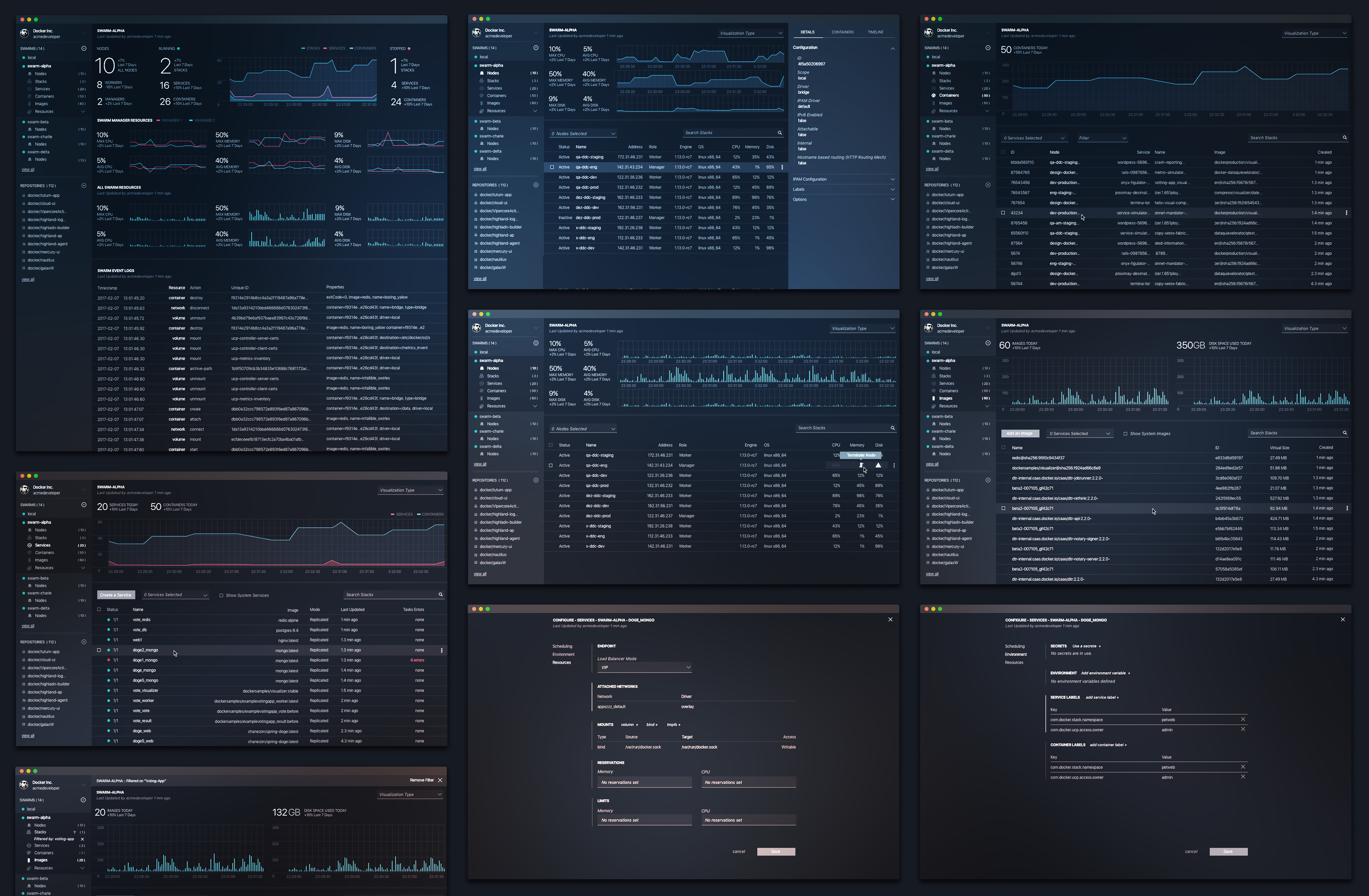
Task: Tick the select-all checkbox in Terminate Node window's table
Action: (551, 445)
